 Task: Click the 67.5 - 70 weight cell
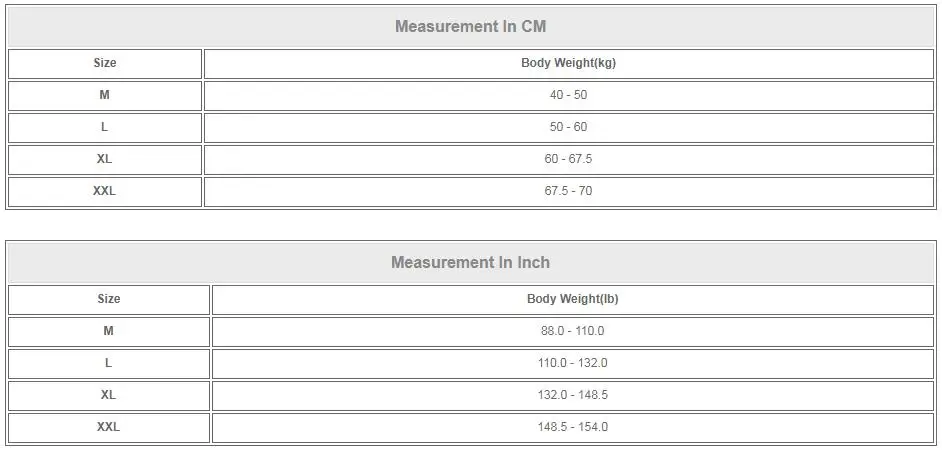(568, 192)
